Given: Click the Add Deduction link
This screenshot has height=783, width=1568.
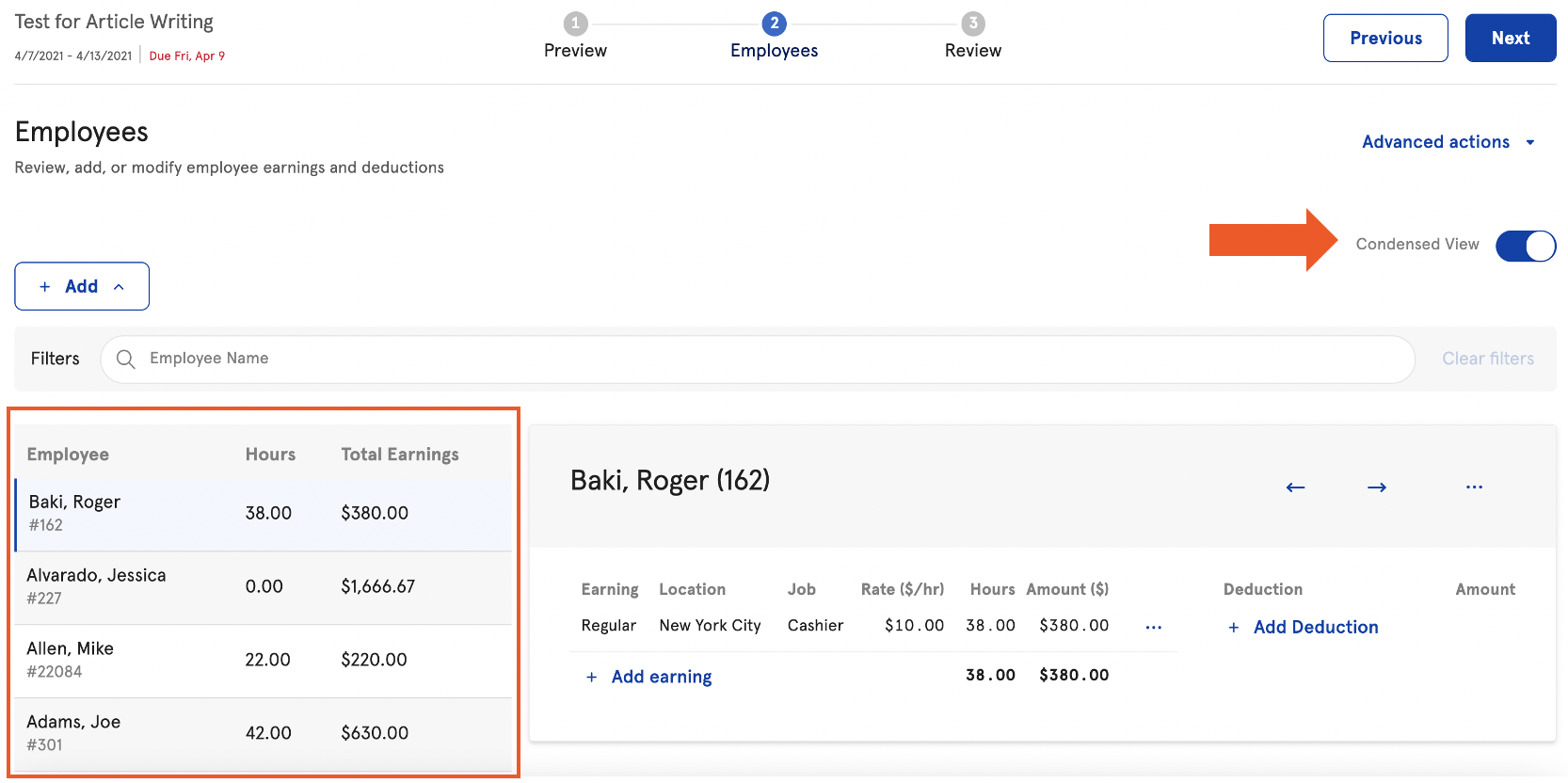Looking at the screenshot, I should (x=1315, y=628).
